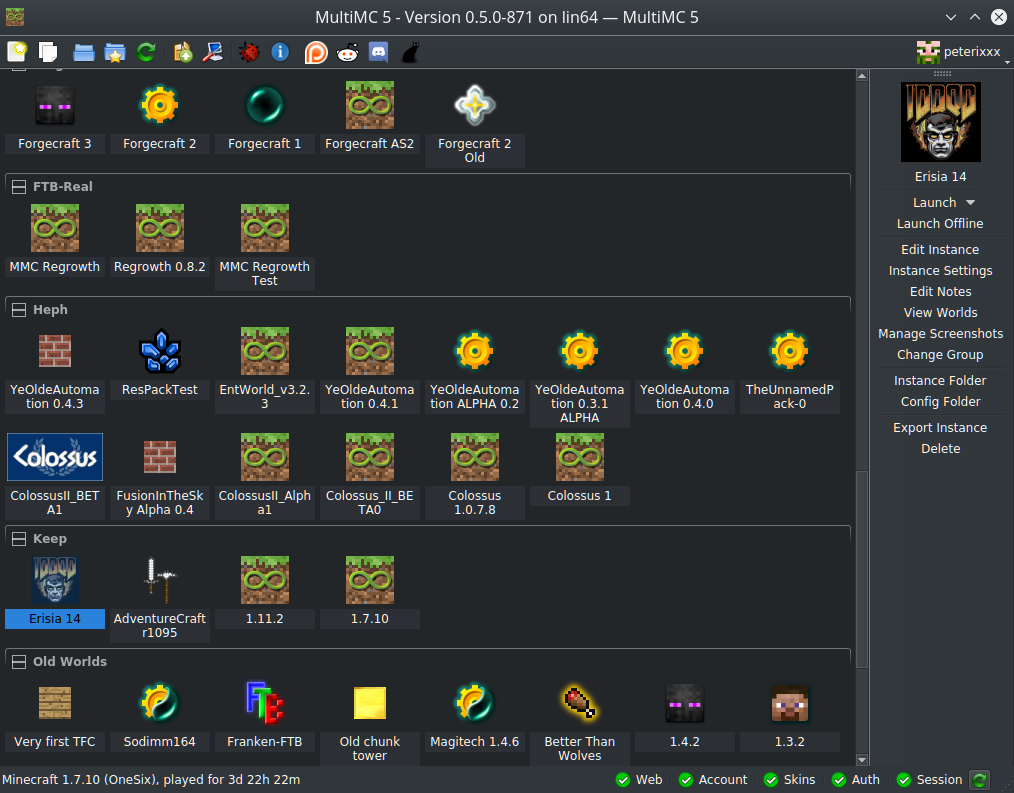Image resolution: width=1014 pixels, height=793 pixels.
Task: Click the refresh status button beside Session
Action: [980, 780]
